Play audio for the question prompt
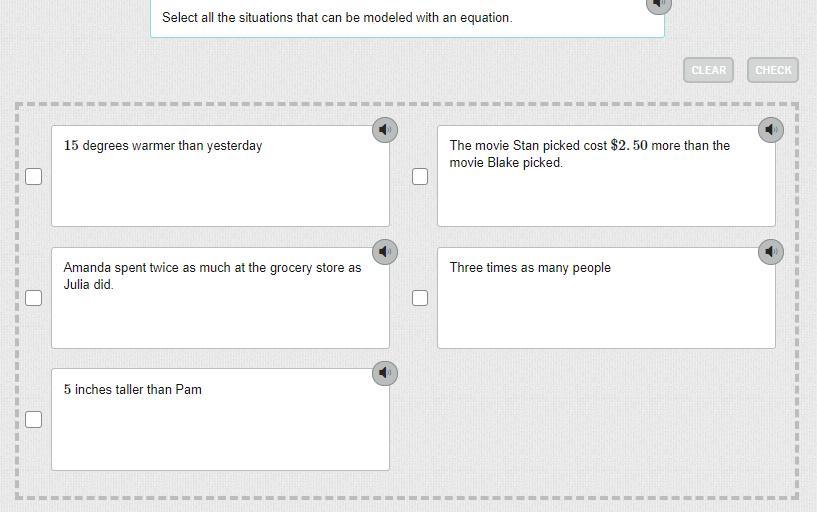 click(x=658, y=4)
